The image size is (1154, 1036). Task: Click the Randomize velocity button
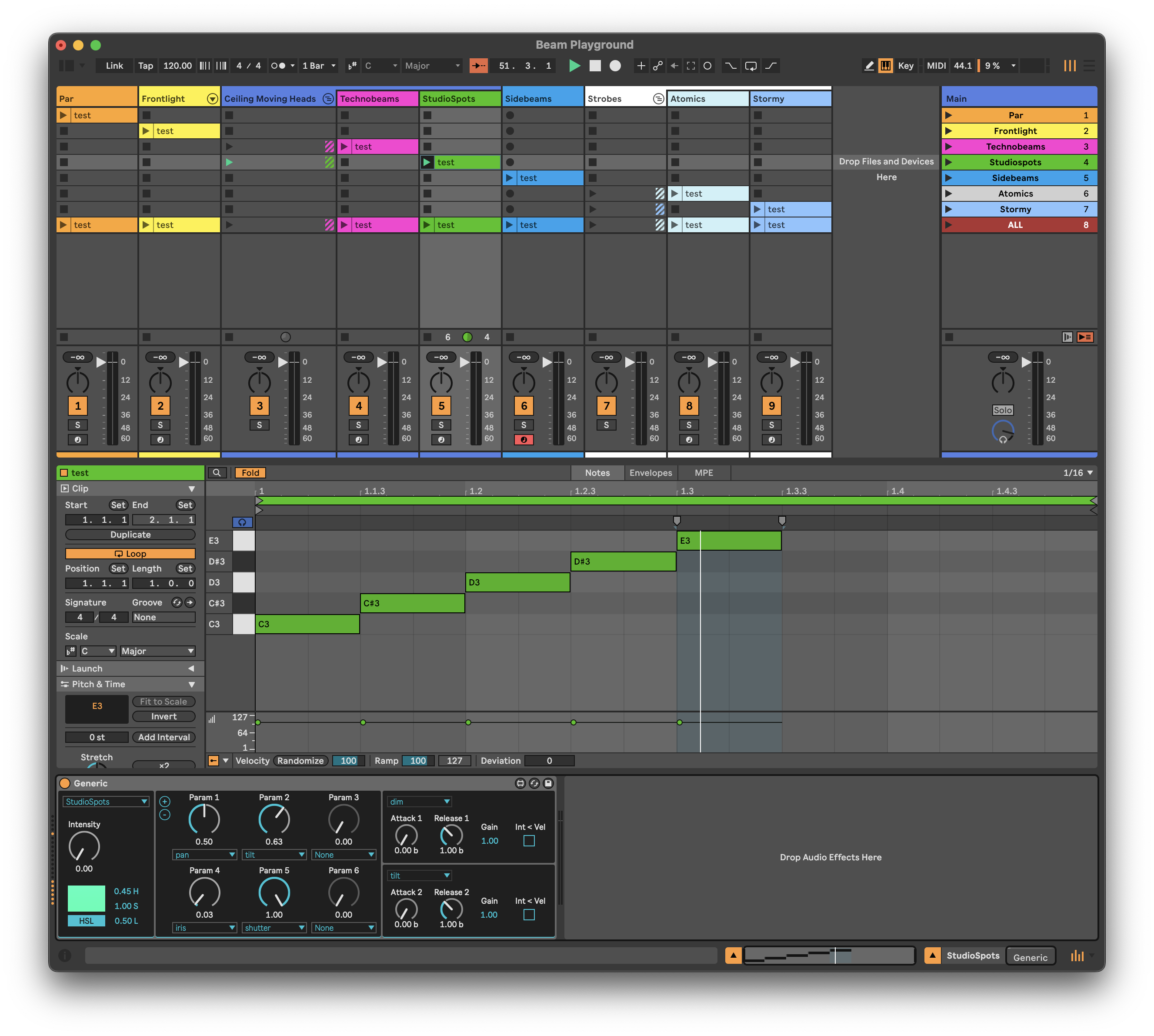point(300,761)
